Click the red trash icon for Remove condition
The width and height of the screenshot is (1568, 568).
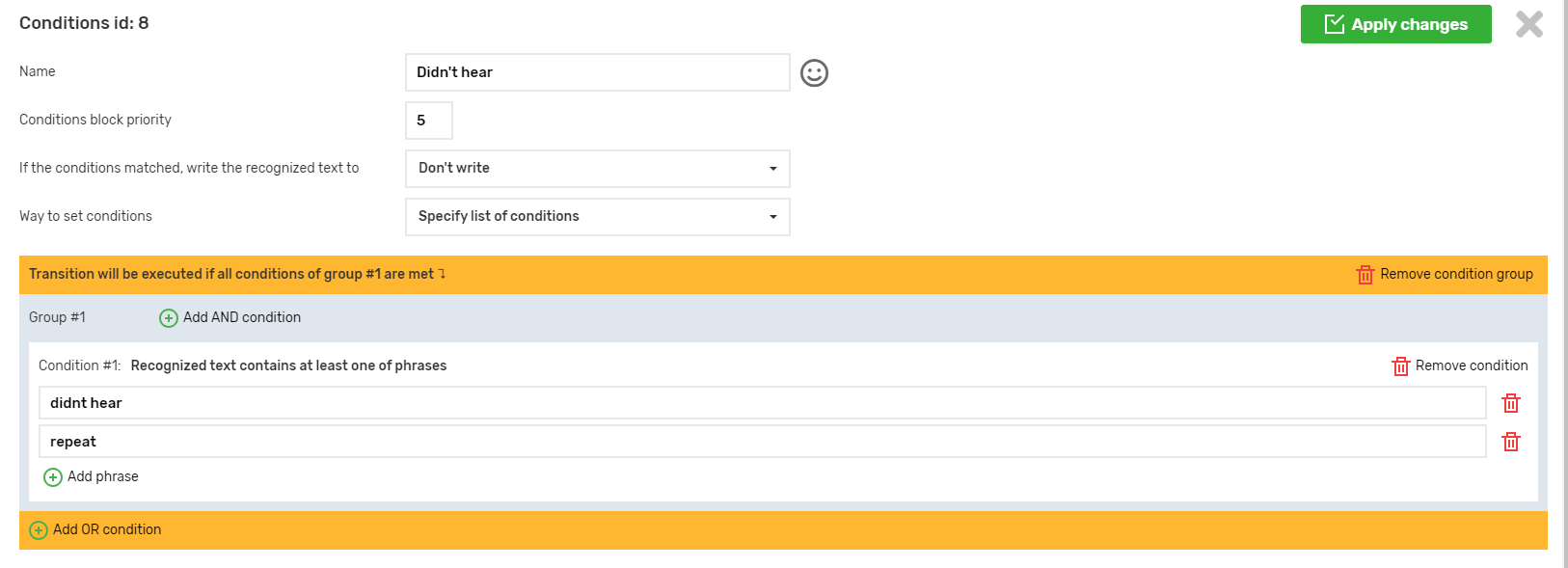pos(1400,366)
